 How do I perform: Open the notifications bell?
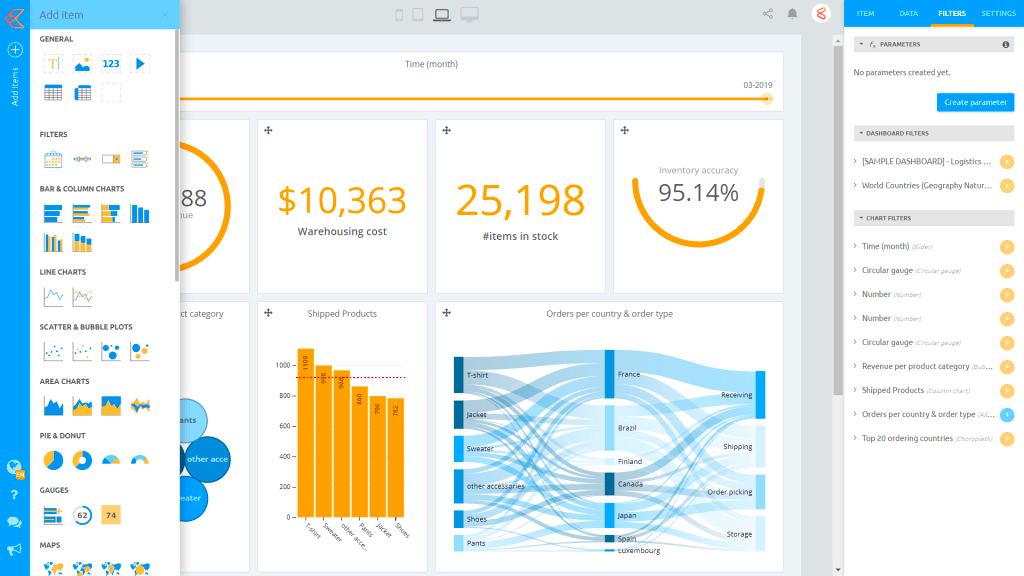[x=792, y=14]
